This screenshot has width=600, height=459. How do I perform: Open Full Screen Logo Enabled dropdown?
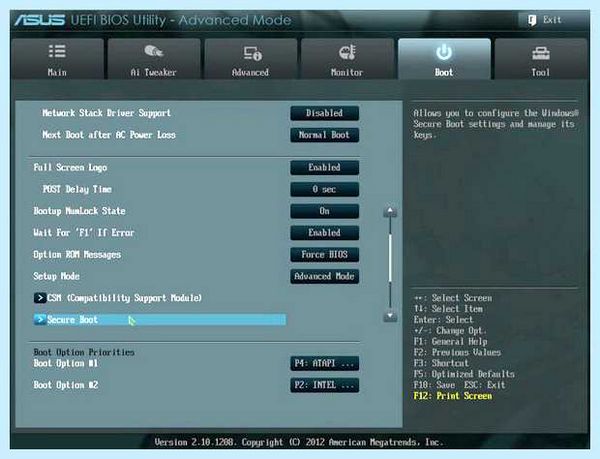(324, 168)
